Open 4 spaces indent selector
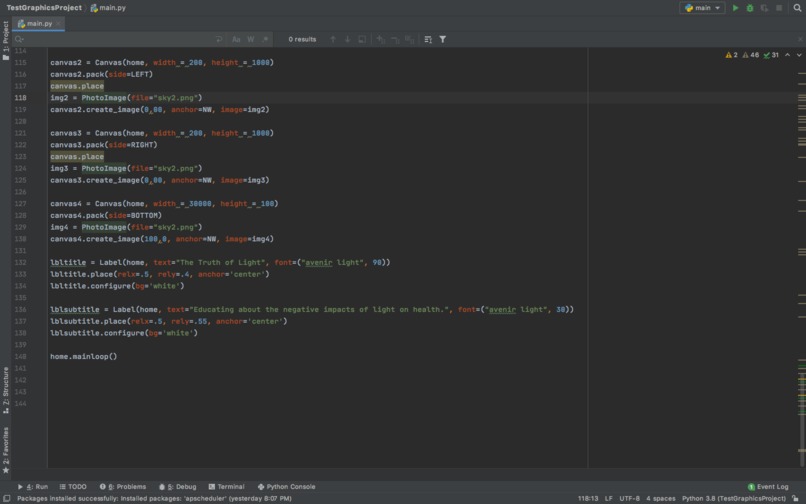The height and width of the screenshot is (504, 806). click(661, 498)
